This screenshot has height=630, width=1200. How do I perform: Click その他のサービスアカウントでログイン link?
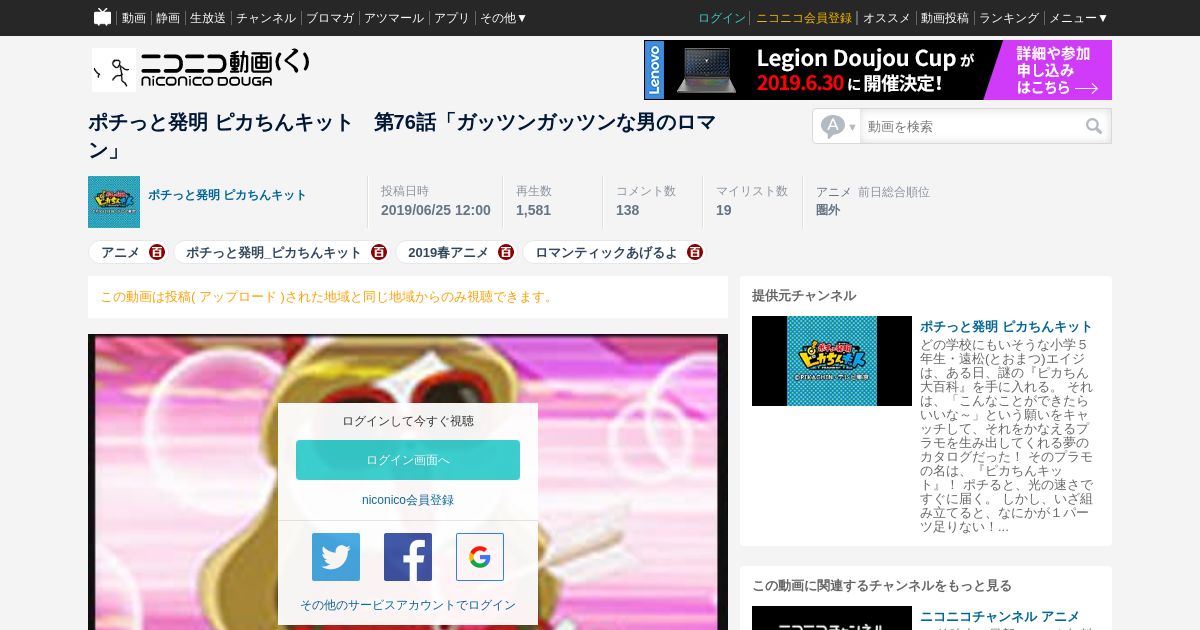[408, 605]
